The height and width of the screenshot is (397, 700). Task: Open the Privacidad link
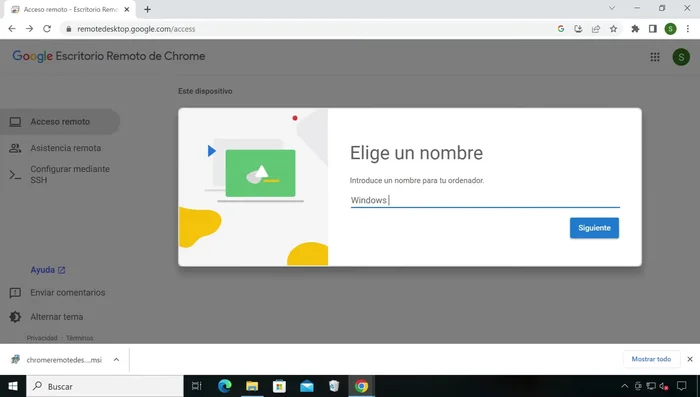(x=42, y=338)
